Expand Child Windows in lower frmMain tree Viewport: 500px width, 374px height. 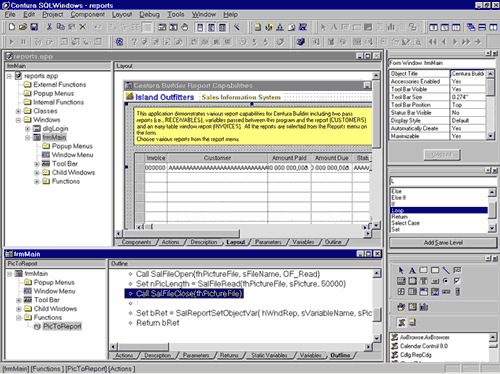click(x=19, y=309)
